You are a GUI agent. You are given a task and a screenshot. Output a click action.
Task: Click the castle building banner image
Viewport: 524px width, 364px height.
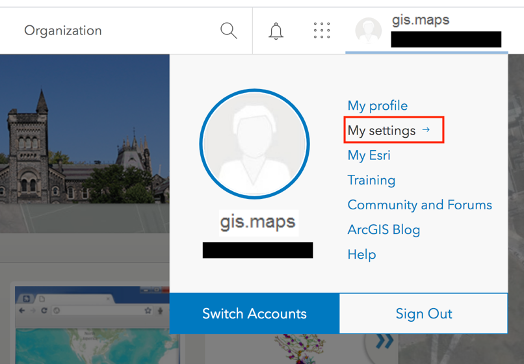85,129
